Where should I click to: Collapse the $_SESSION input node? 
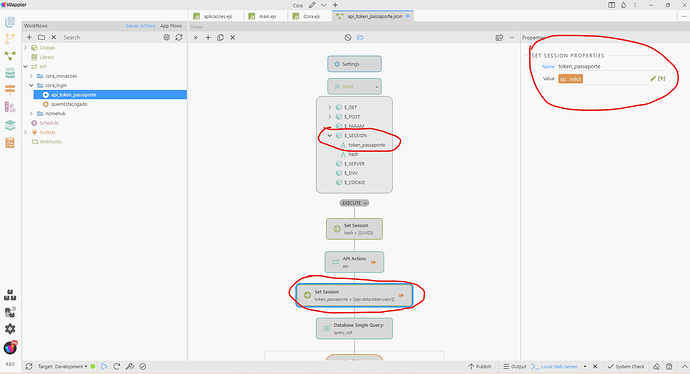pos(330,136)
